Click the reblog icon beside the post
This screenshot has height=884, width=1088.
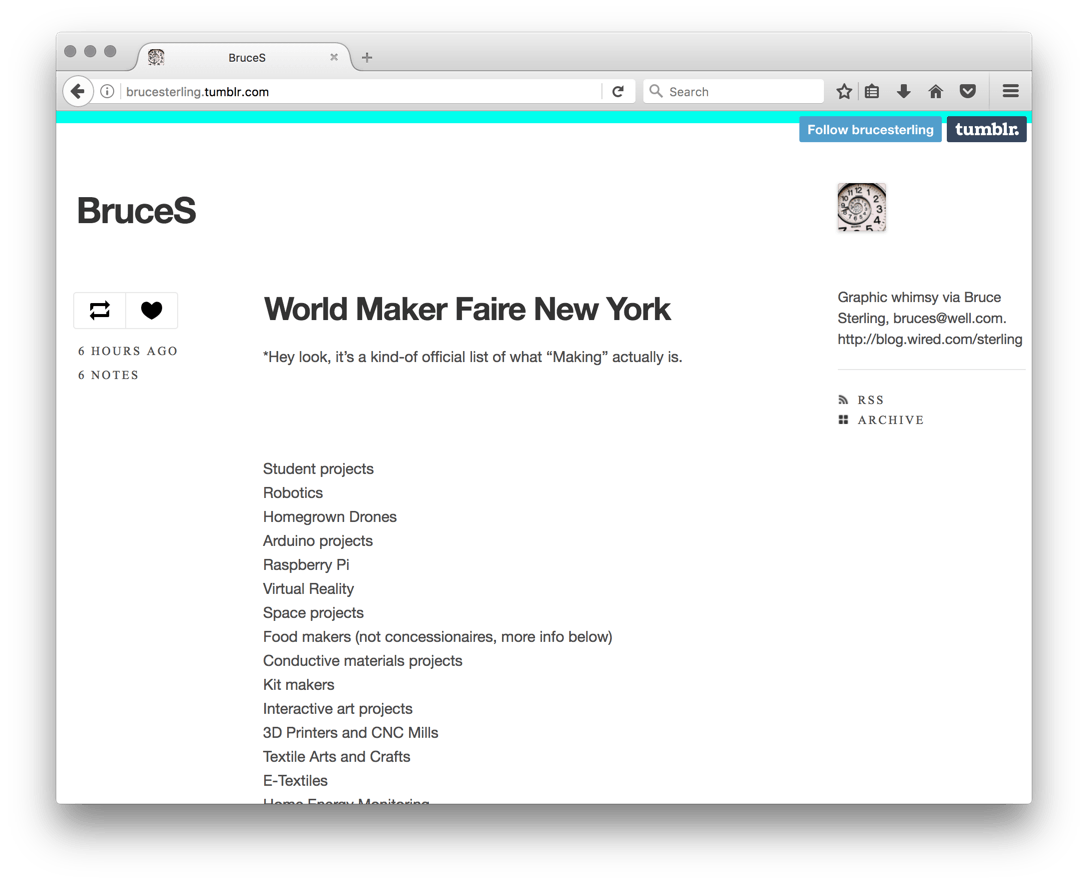coord(100,311)
